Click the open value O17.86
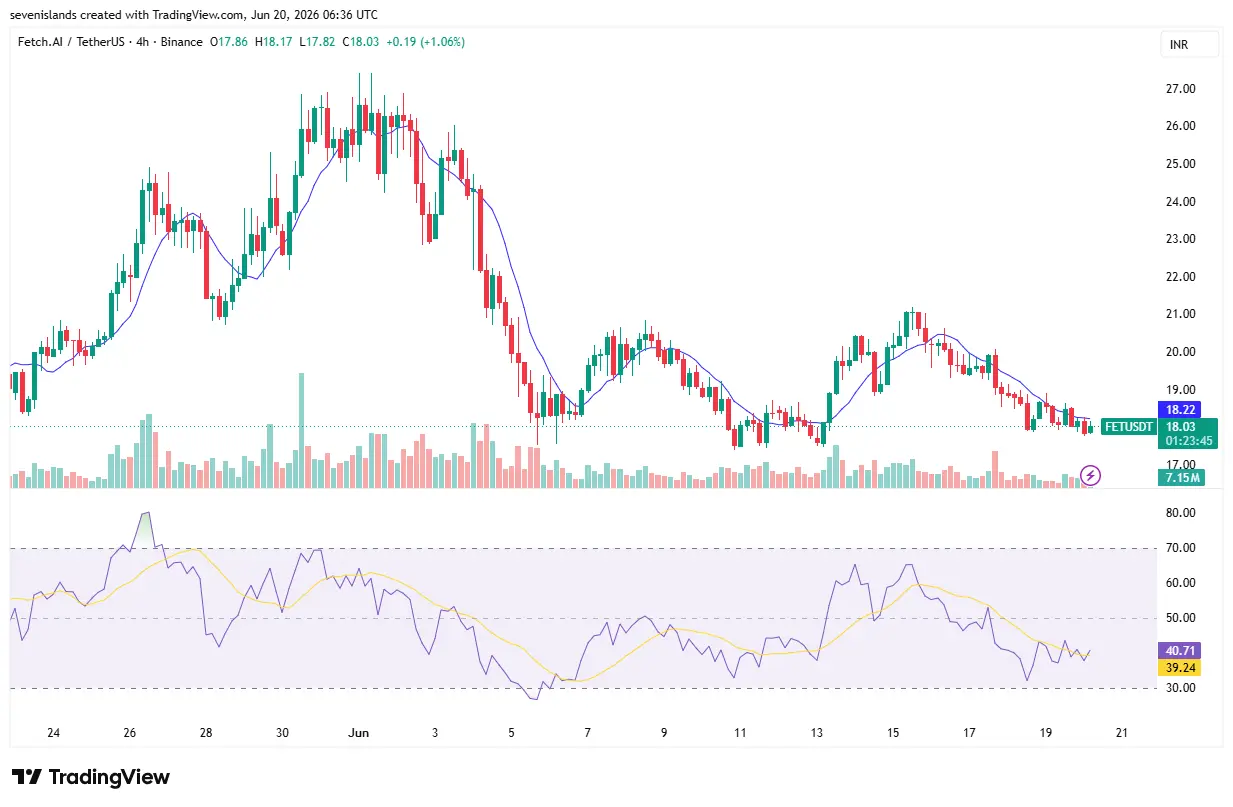 click(x=229, y=42)
